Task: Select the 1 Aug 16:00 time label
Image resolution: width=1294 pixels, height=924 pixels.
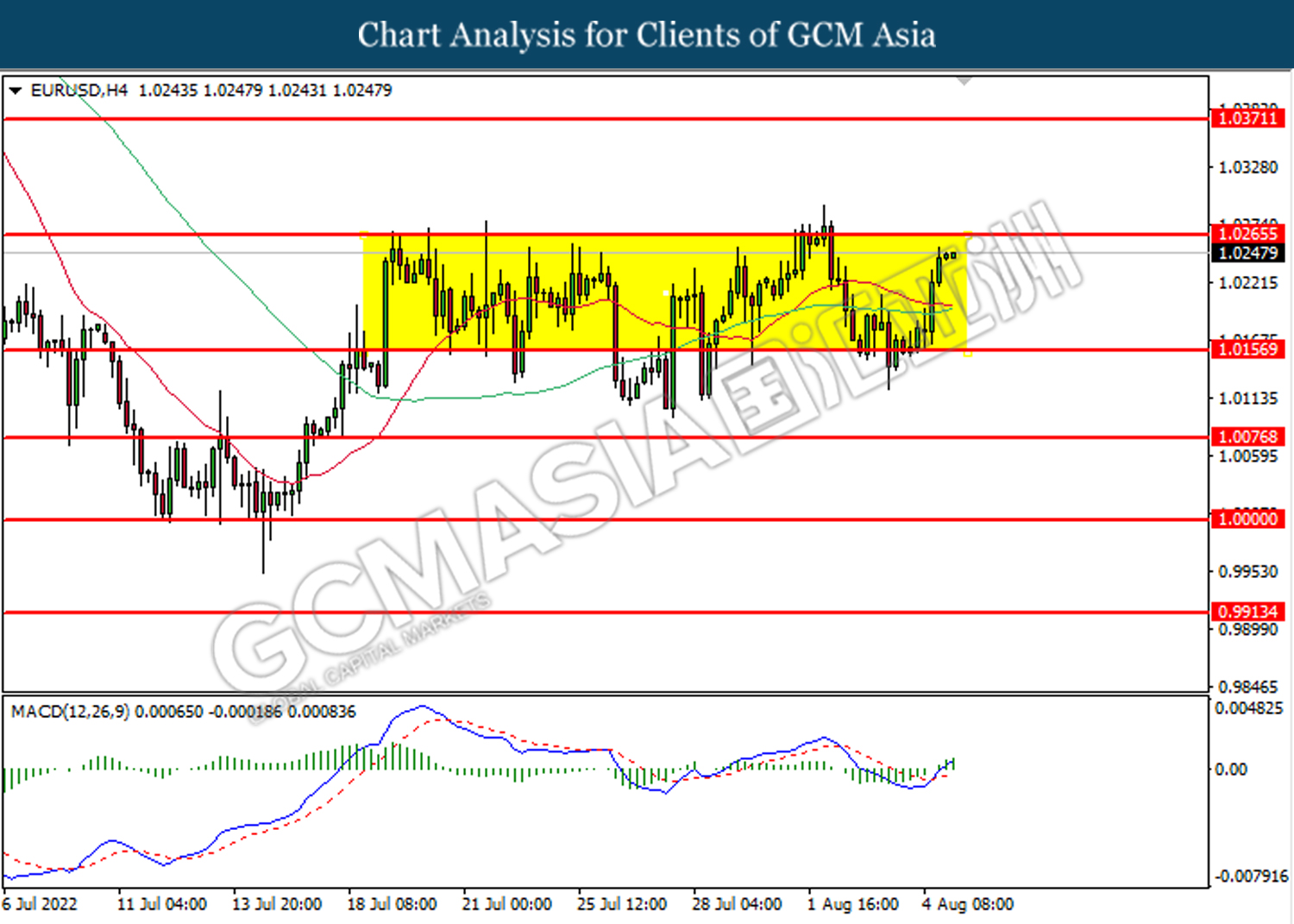Action: pos(852,904)
